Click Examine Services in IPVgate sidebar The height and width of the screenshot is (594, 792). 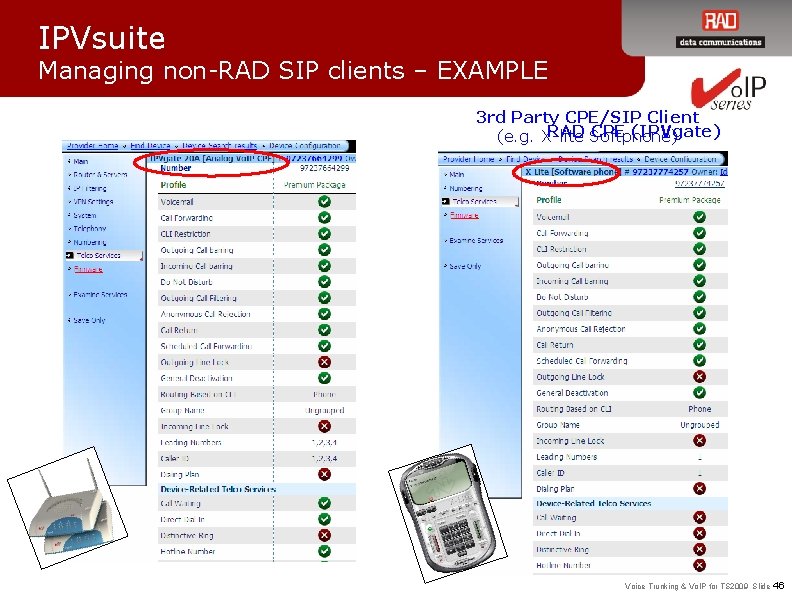click(100, 294)
